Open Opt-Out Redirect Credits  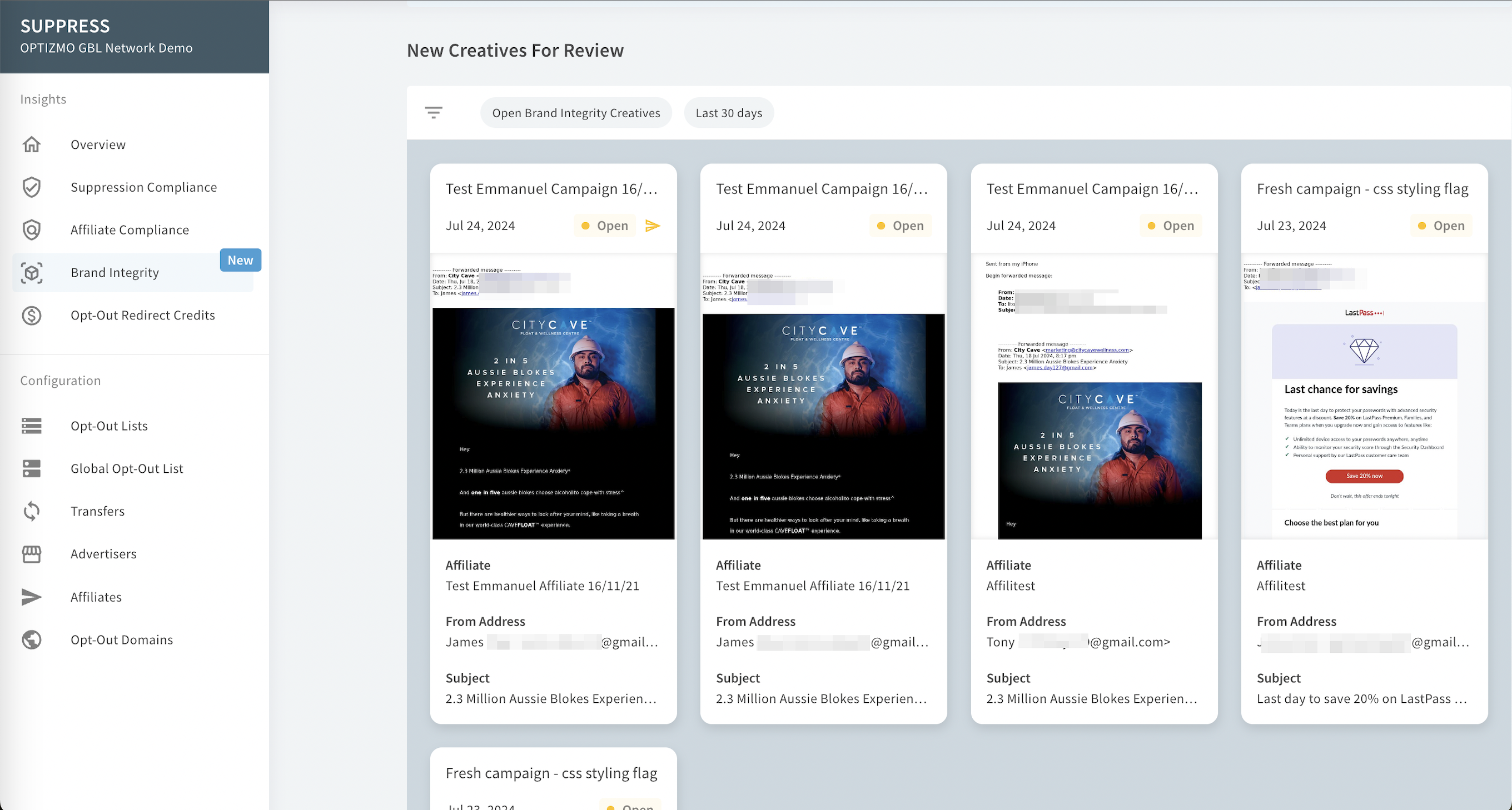pos(143,316)
